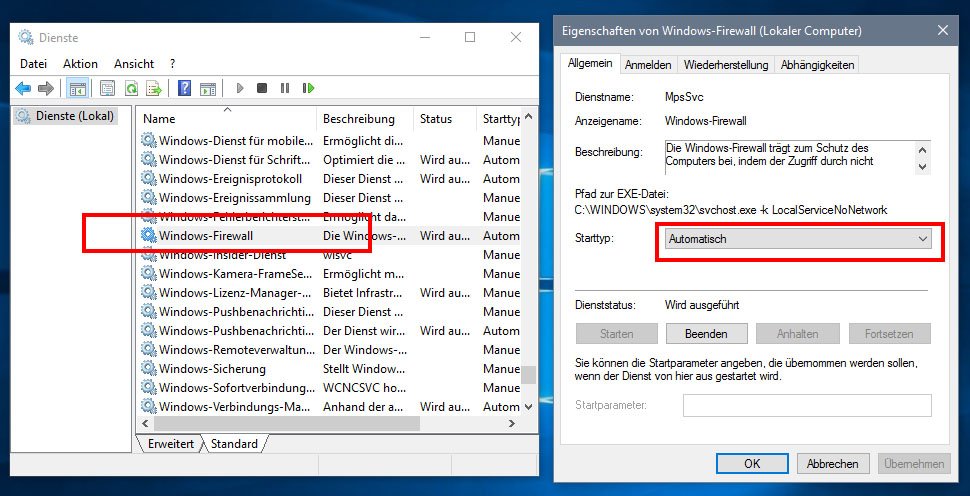Open help via blue question mark icon
The height and width of the screenshot is (496, 970).
click(184, 88)
